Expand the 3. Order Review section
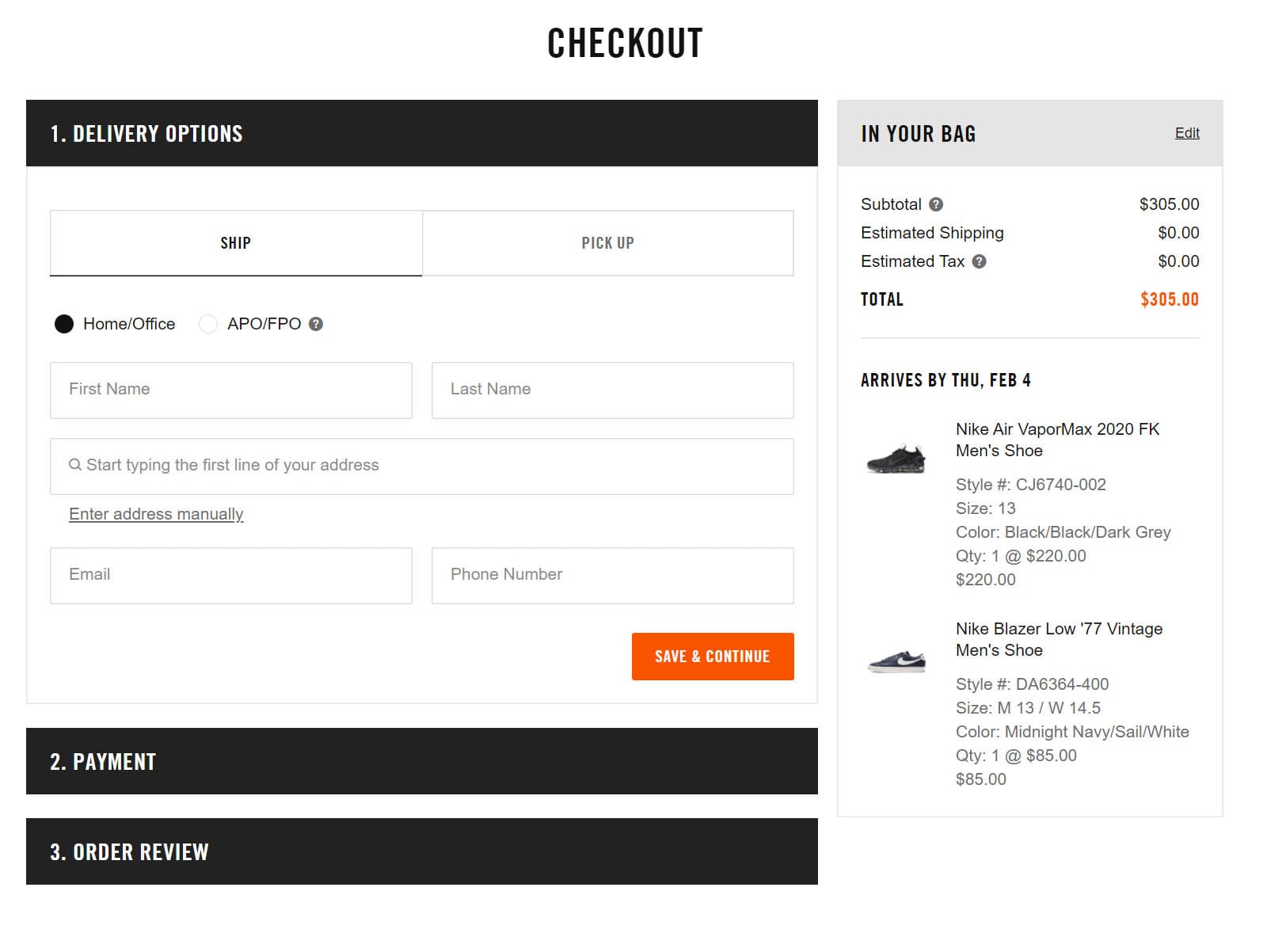 point(422,851)
